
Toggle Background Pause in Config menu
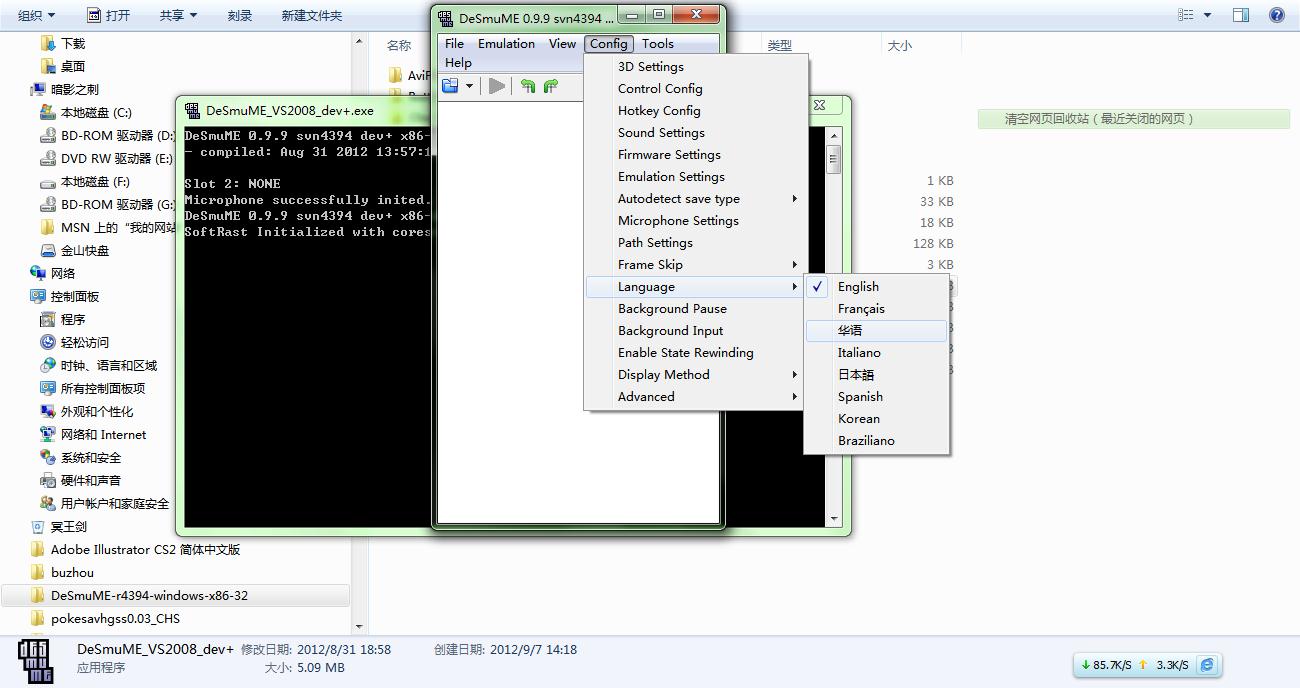(x=696, y=309)
